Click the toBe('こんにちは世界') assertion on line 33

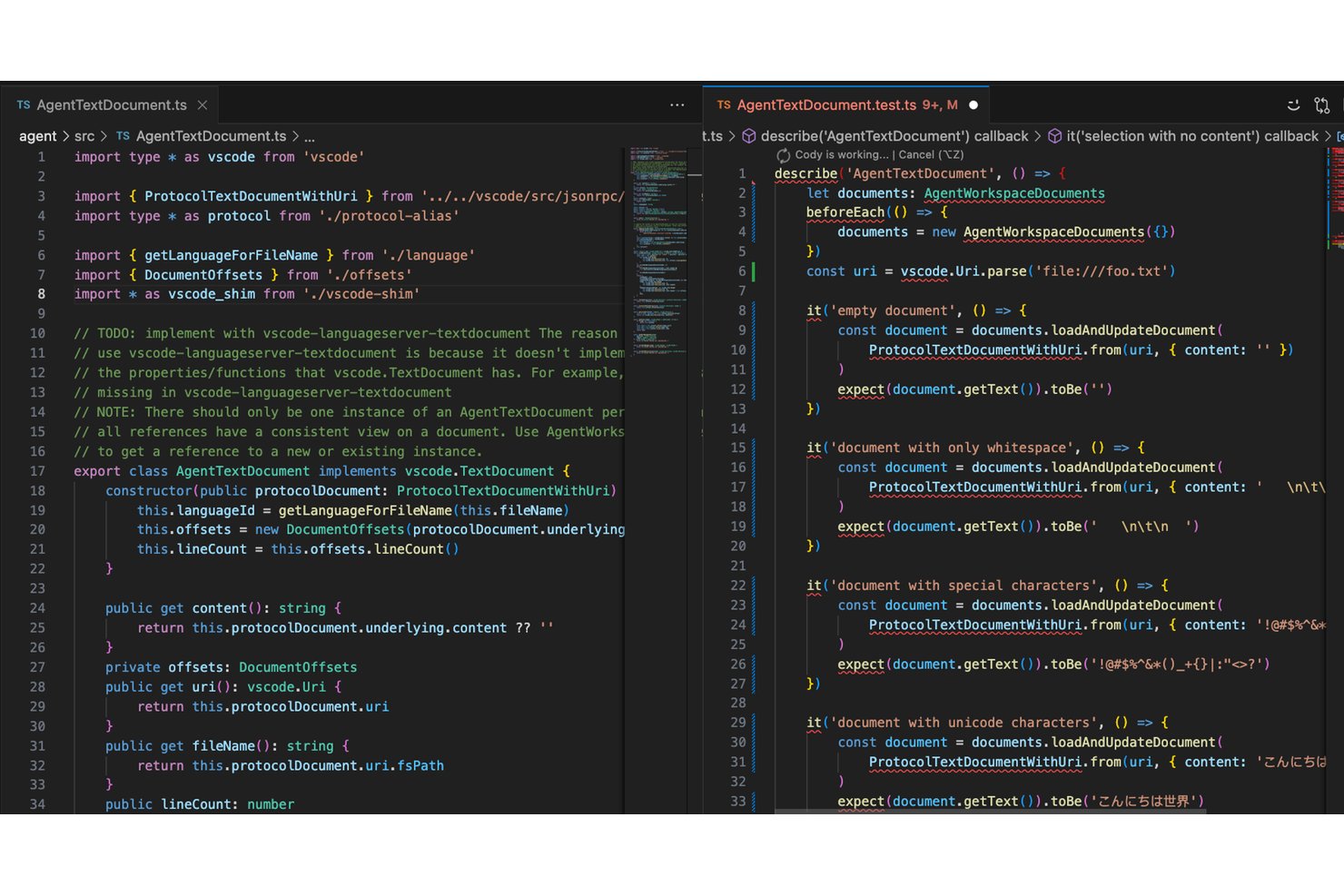click(1128, 802)
